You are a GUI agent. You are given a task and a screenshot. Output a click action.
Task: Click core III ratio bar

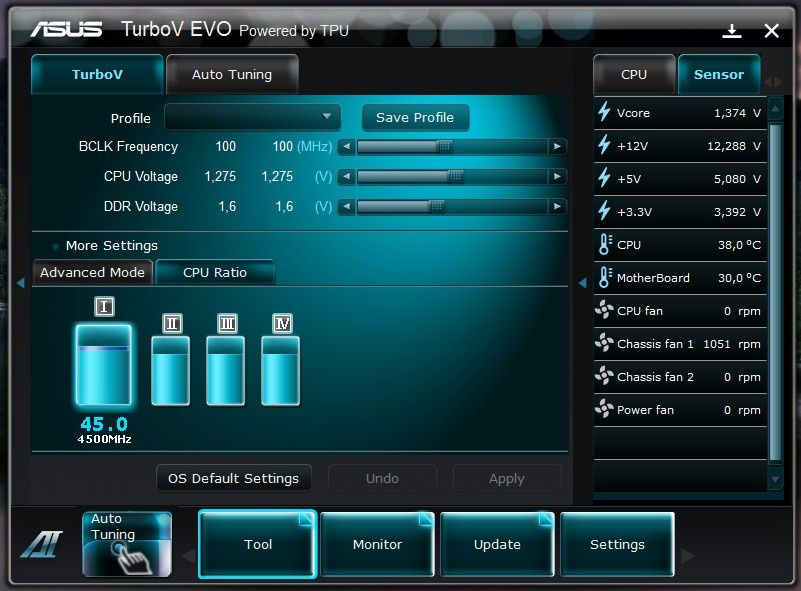tap(226, 371)
